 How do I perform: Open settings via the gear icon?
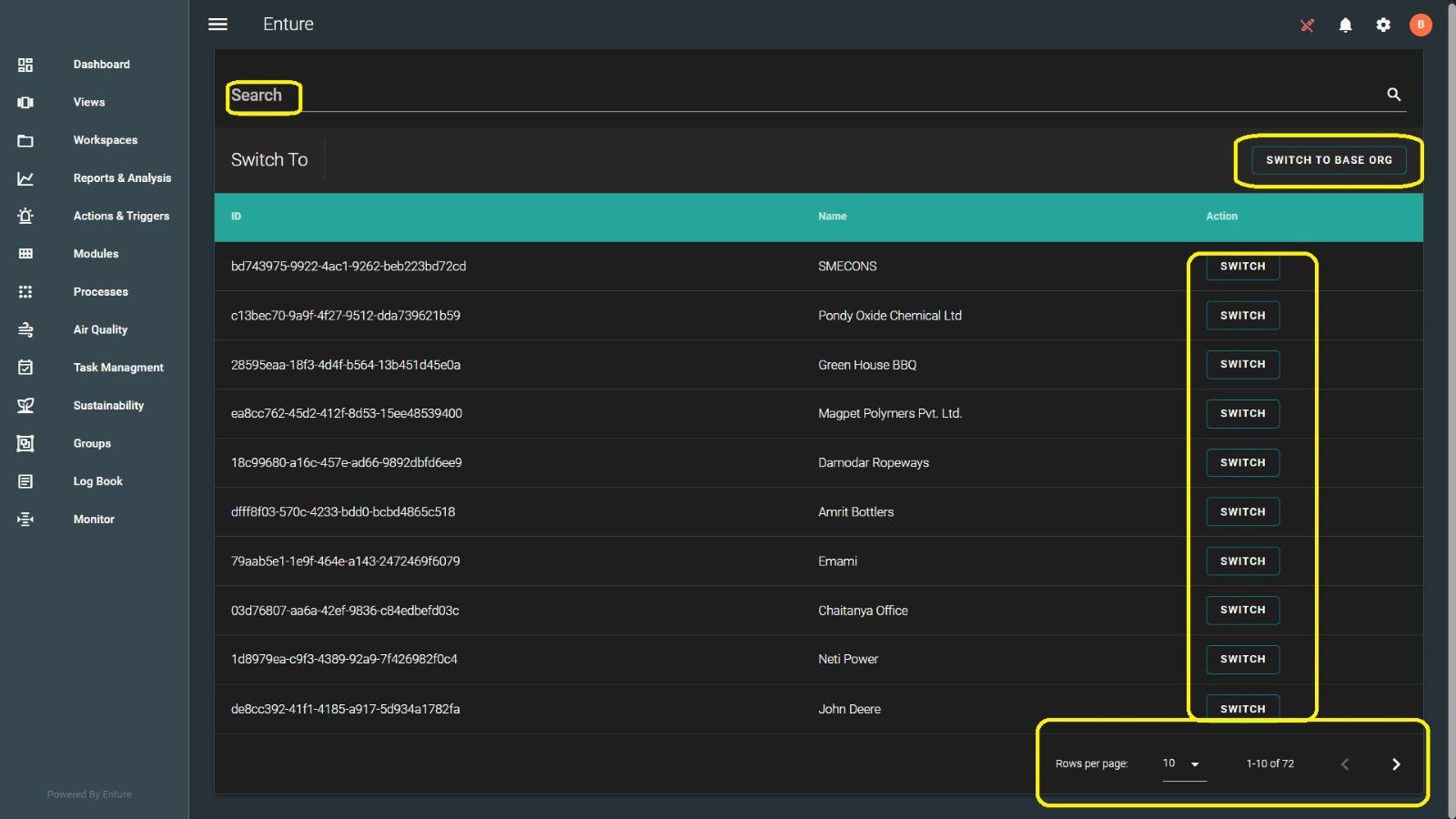(1383, 25)
